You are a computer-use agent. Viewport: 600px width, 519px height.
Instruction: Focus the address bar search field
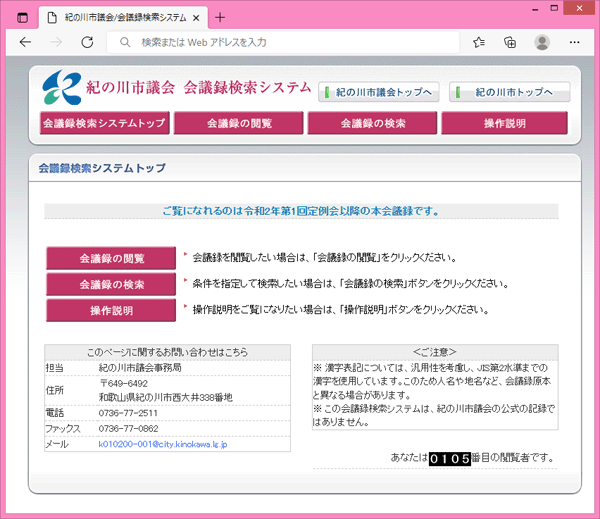click(x=283, y=42)
